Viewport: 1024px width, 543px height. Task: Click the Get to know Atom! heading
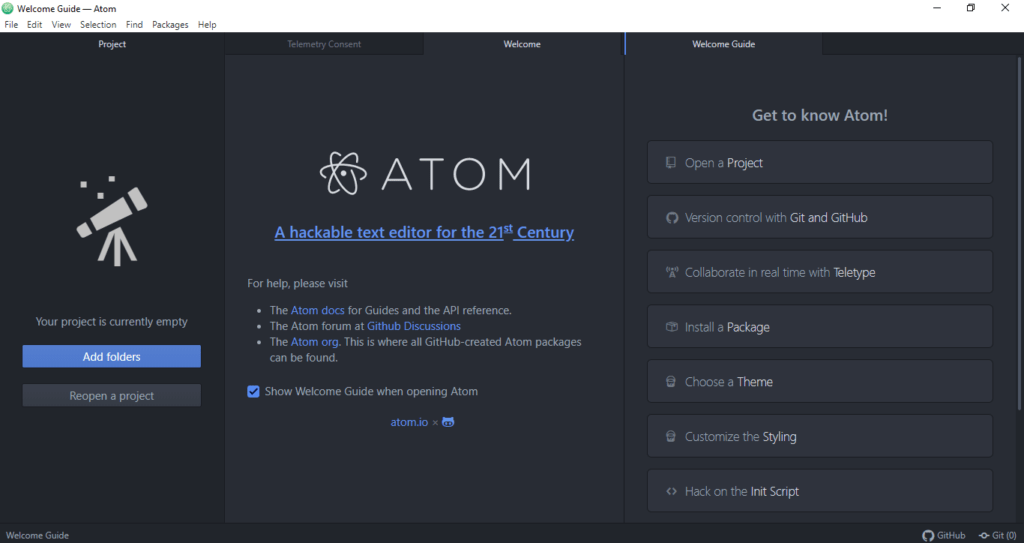click(820, 115)
